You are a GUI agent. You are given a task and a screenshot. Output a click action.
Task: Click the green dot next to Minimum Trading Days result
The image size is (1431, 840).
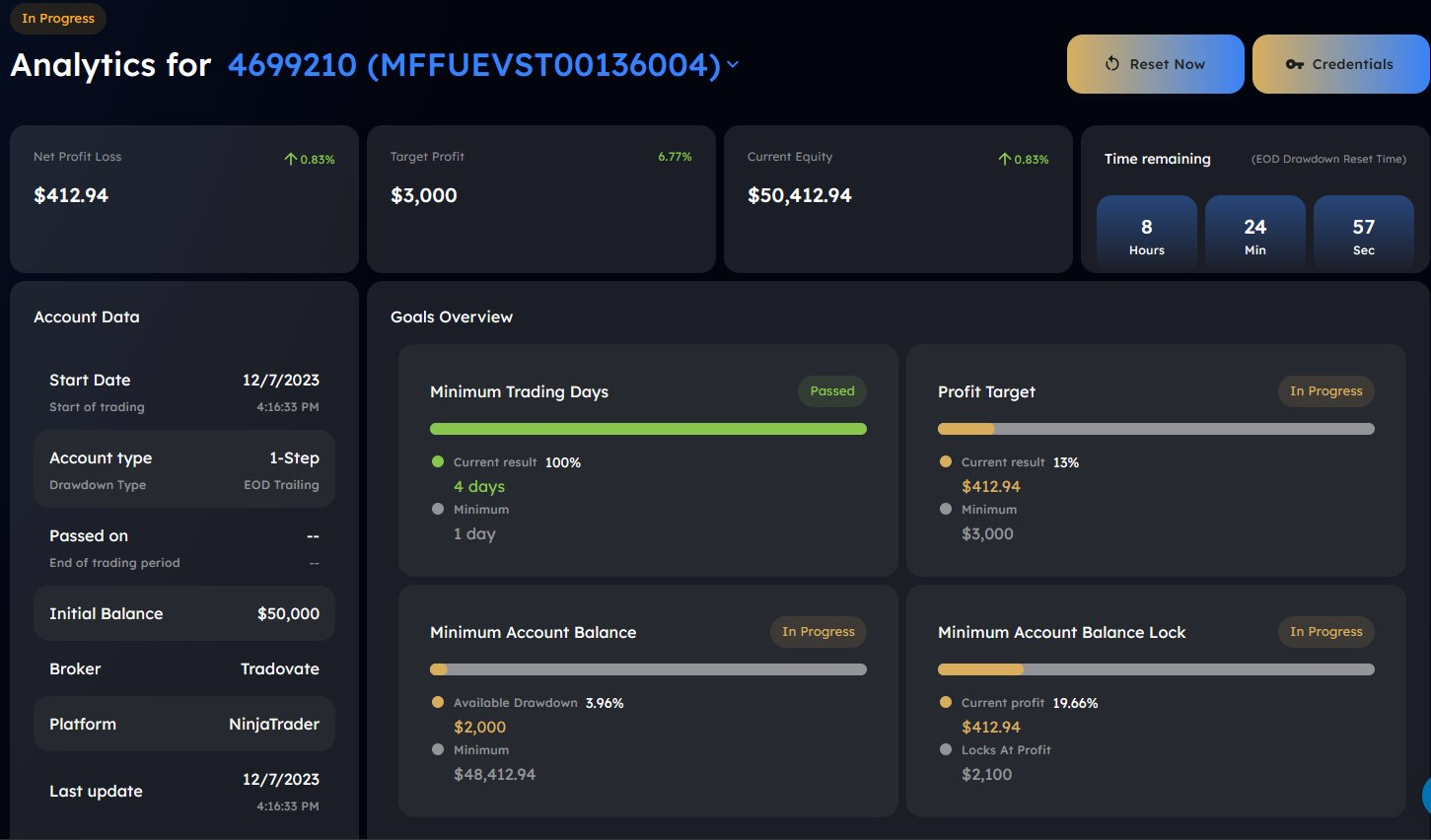pyautogui.click(x=438, y=461)
